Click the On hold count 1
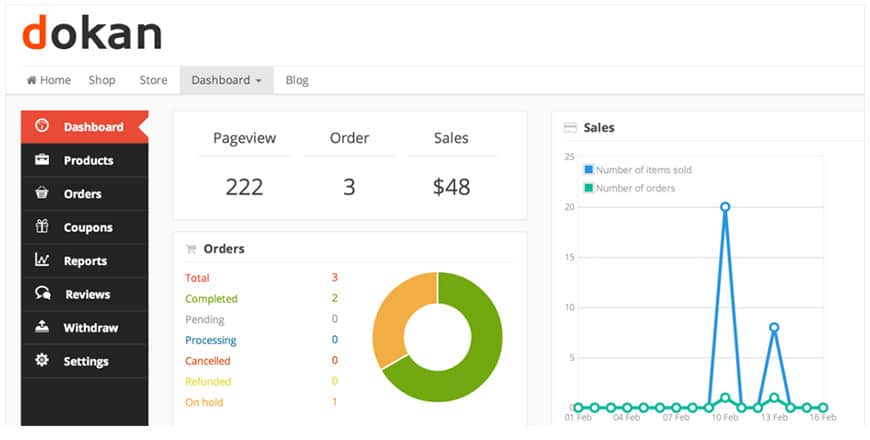 (335, 402)
